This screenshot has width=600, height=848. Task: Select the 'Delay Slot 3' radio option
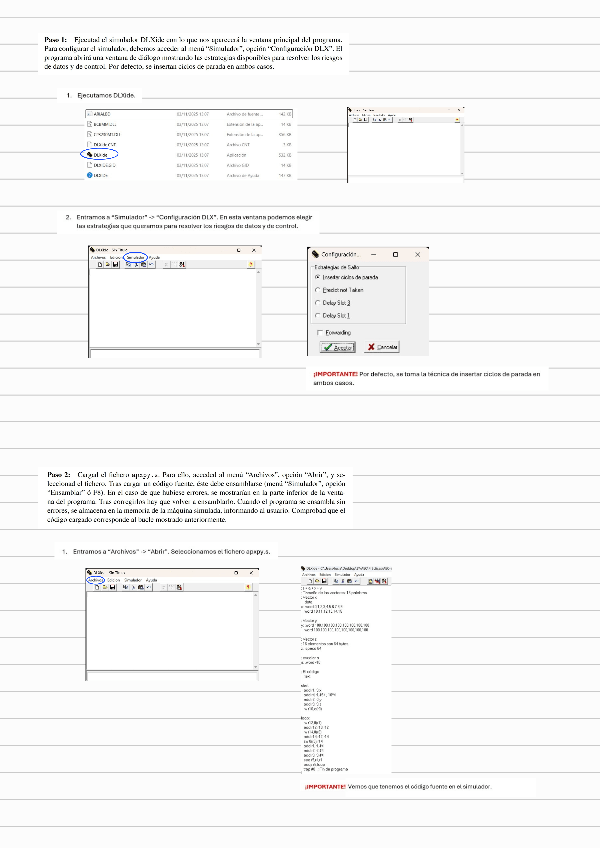click(317, 302)
